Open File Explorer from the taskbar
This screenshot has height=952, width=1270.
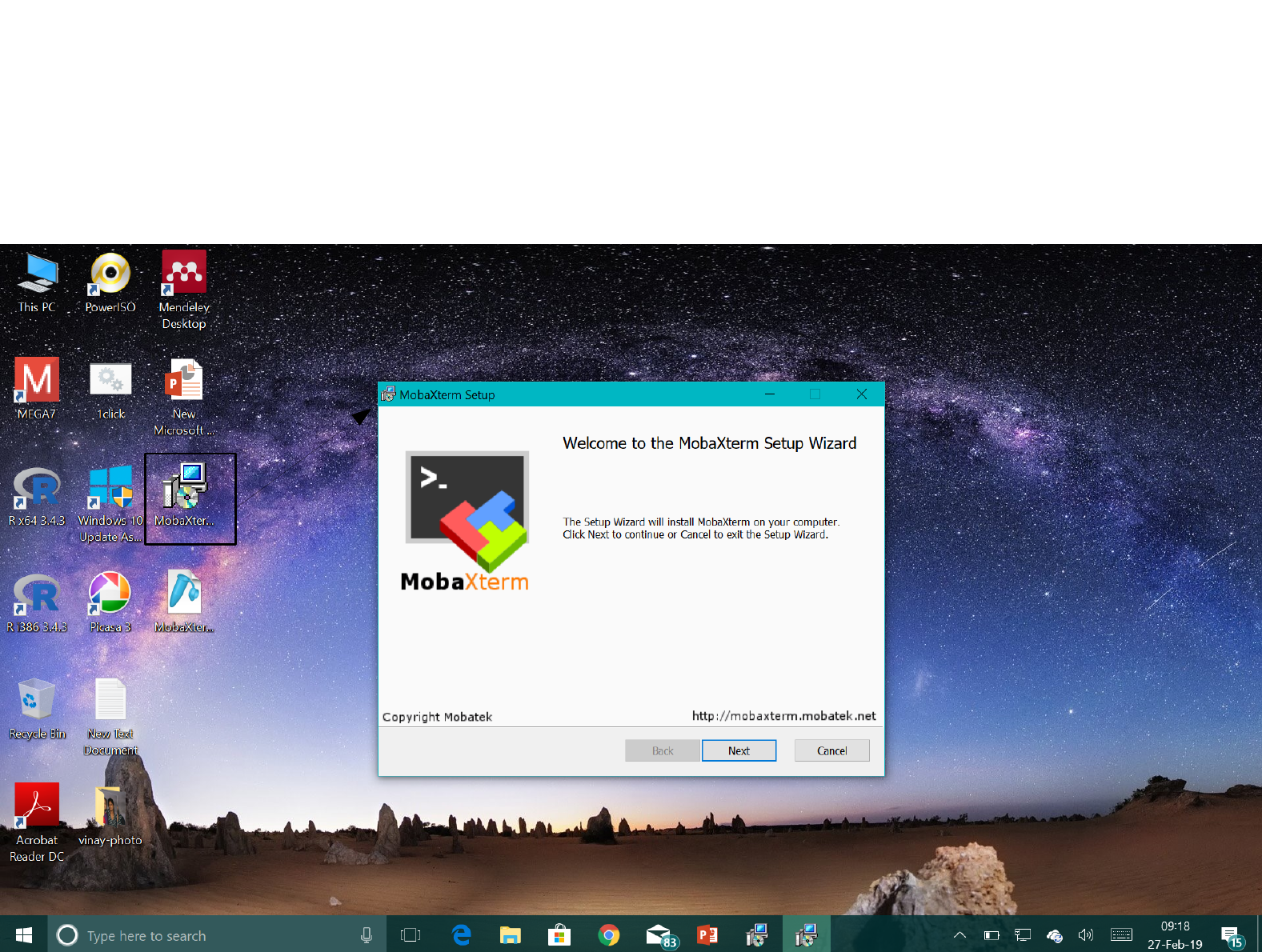tap(511, 935)
